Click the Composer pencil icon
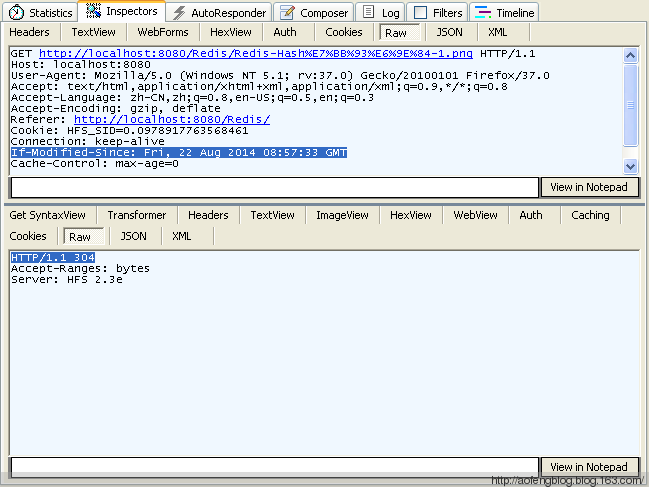Viewport: 649px width, 487px height. [x=288, y=13]
